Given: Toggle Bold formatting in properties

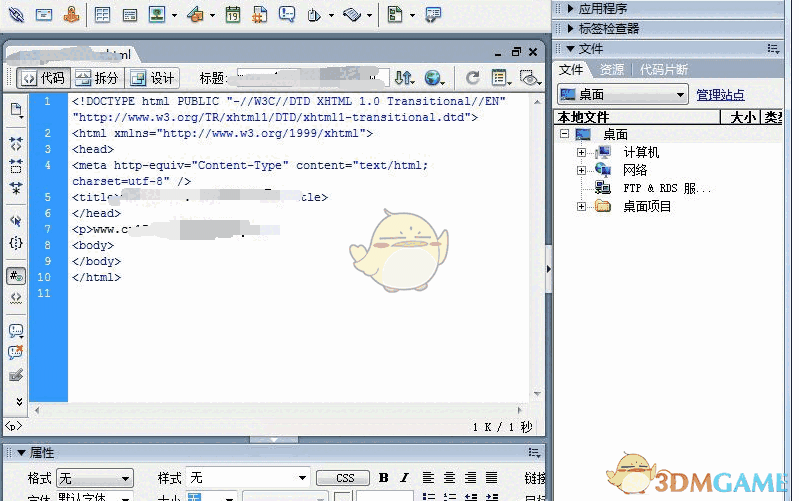Looking at the screenshot, I should [384, 478].
